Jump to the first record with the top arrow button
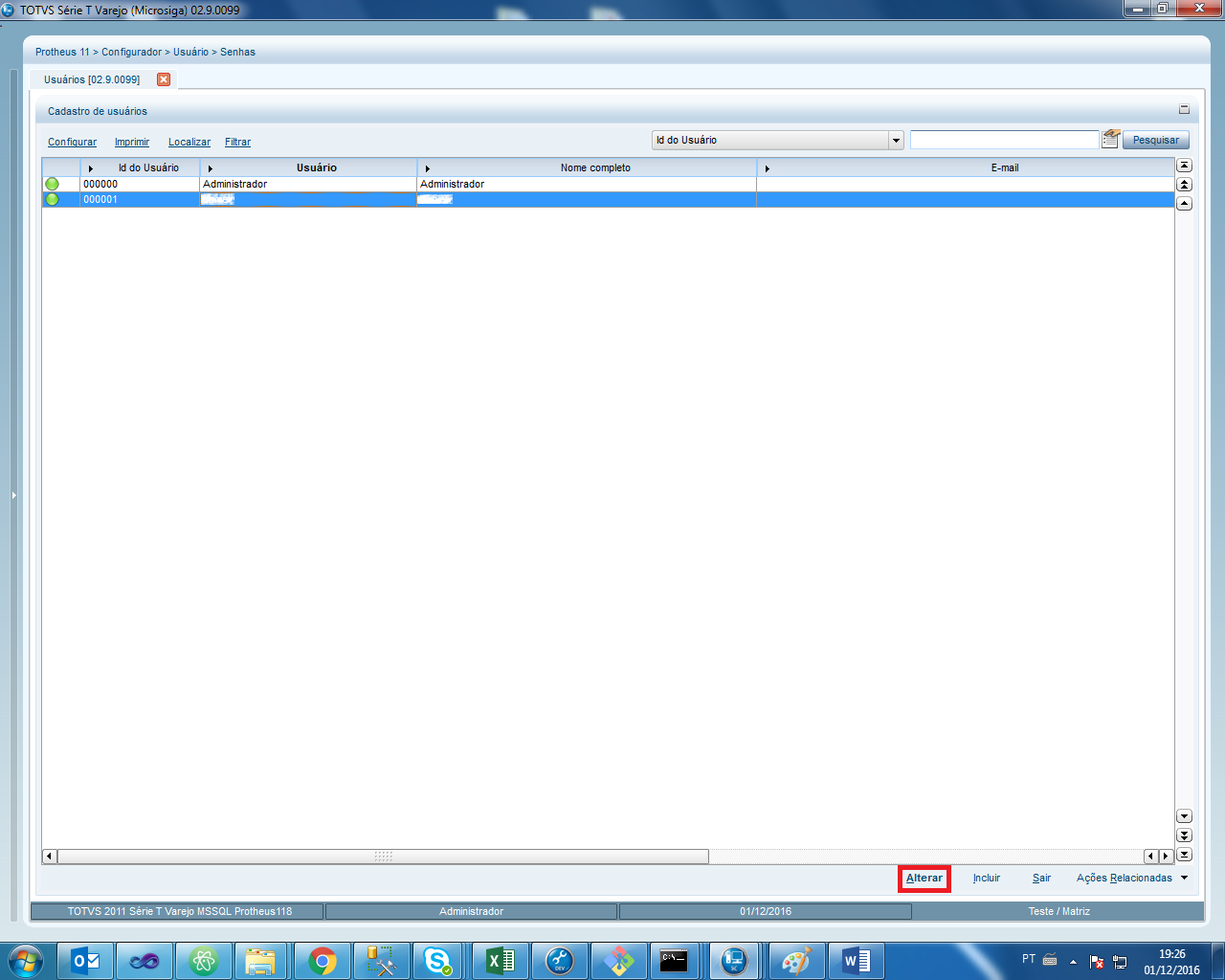This screenshot has height=980, width=1225. tap(1184, 166)
